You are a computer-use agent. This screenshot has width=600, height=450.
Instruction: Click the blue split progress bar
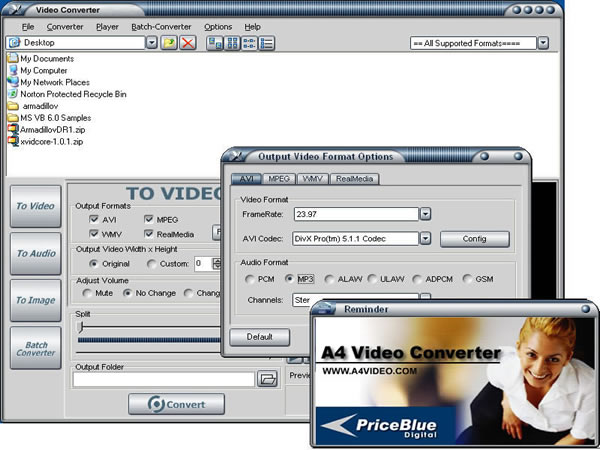click(149, 340)
